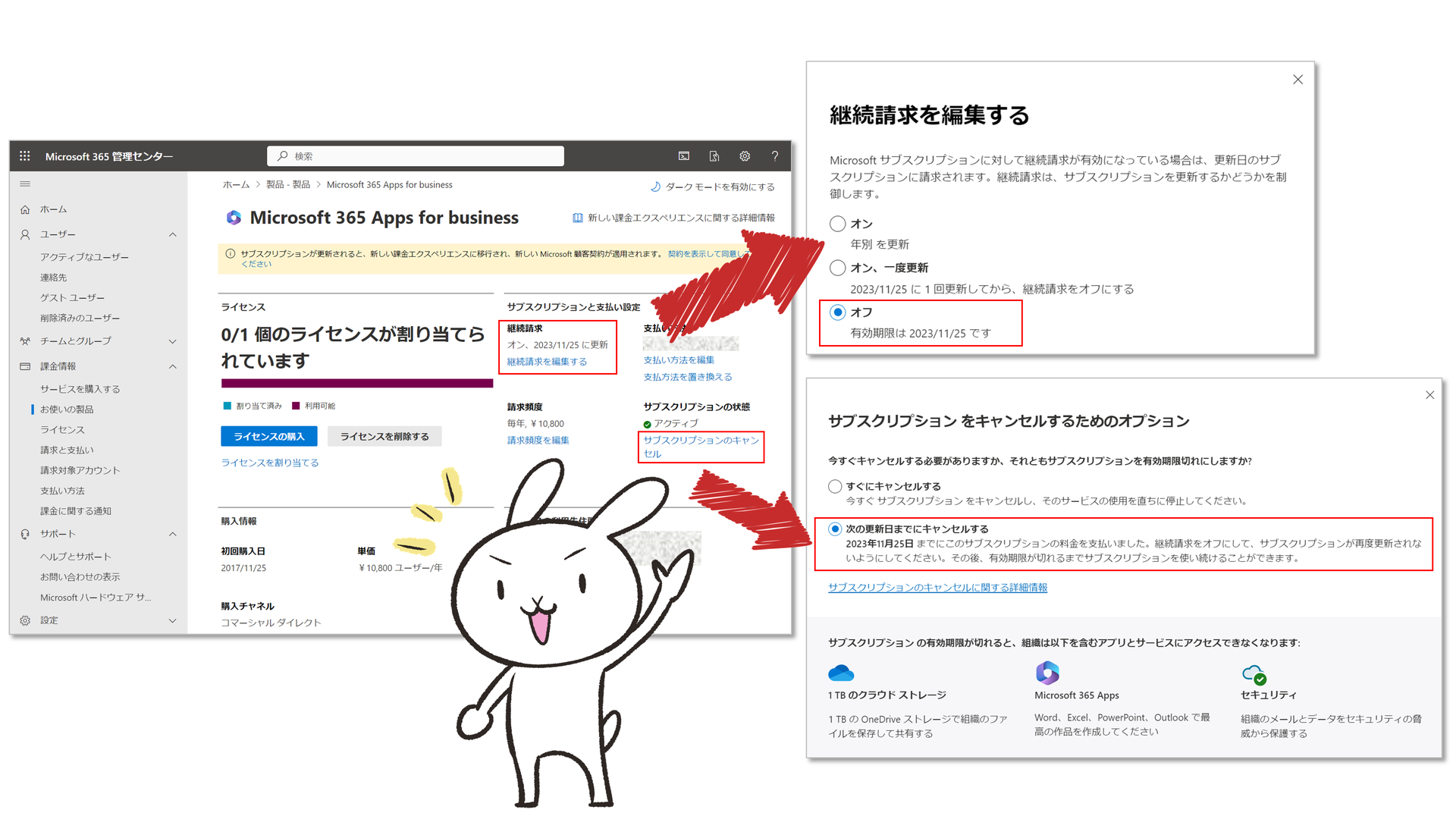
Task: Click the user person icon in sidebar
Action: (x=25, y=234)
